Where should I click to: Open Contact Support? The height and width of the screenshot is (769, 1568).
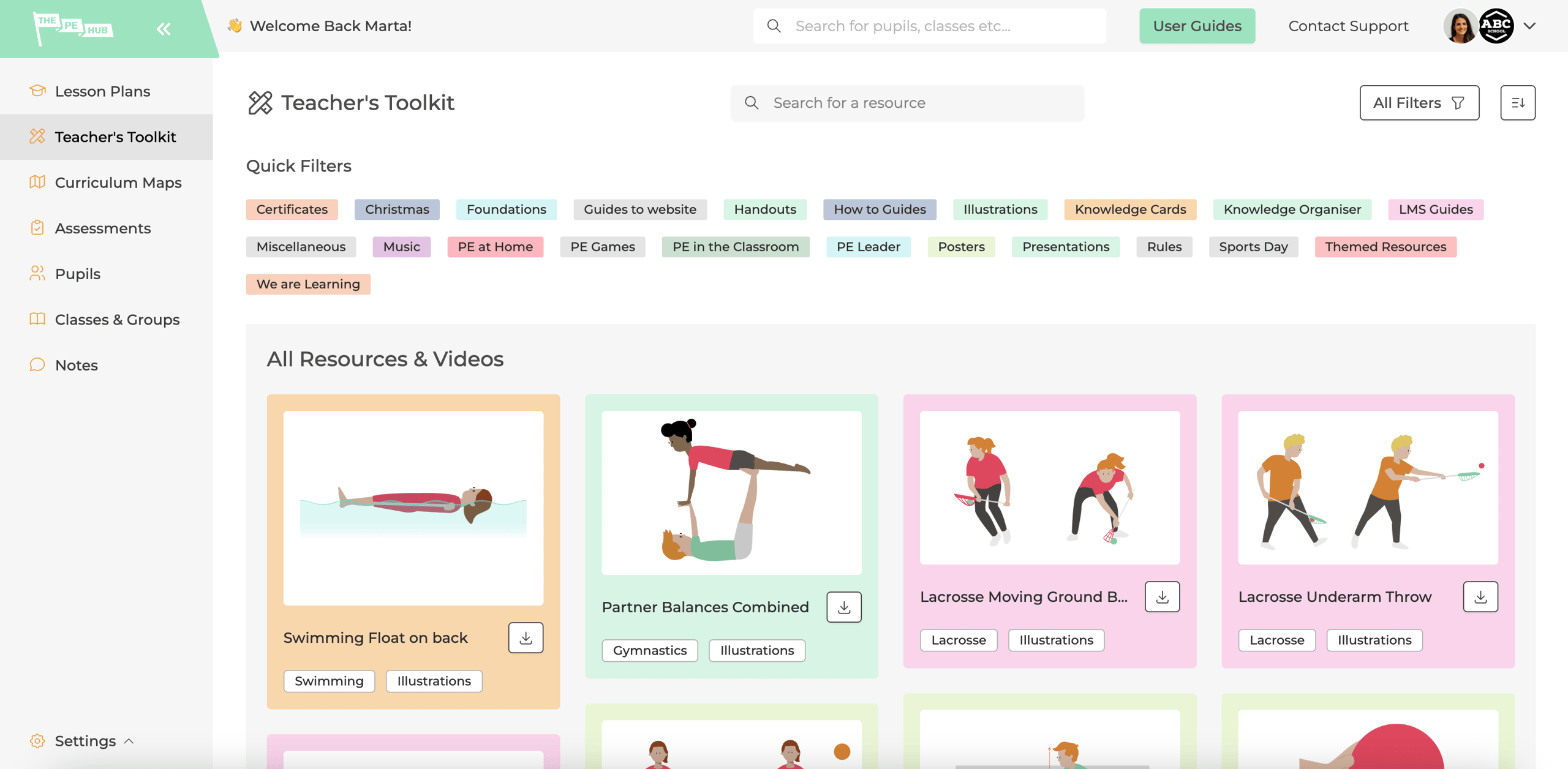[1347, 26]
